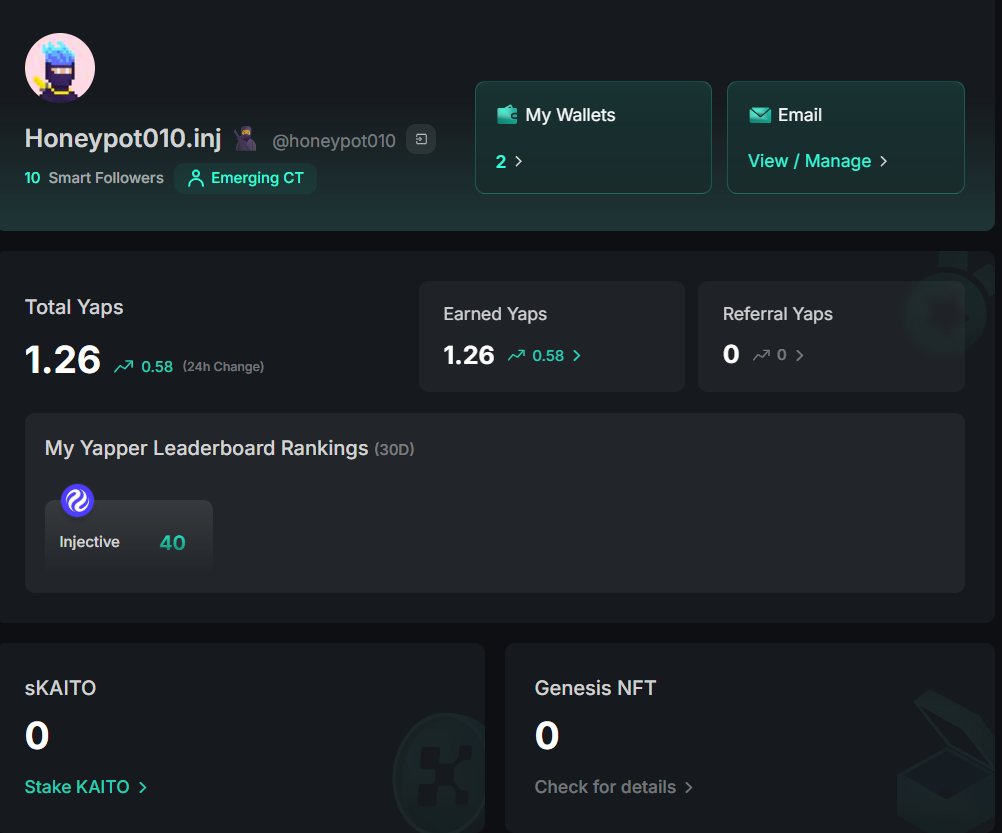Click the ninja emoji next to Honeypot010.inj
1002x833 pixels.
pyautogui.click(x=245, y=139)
